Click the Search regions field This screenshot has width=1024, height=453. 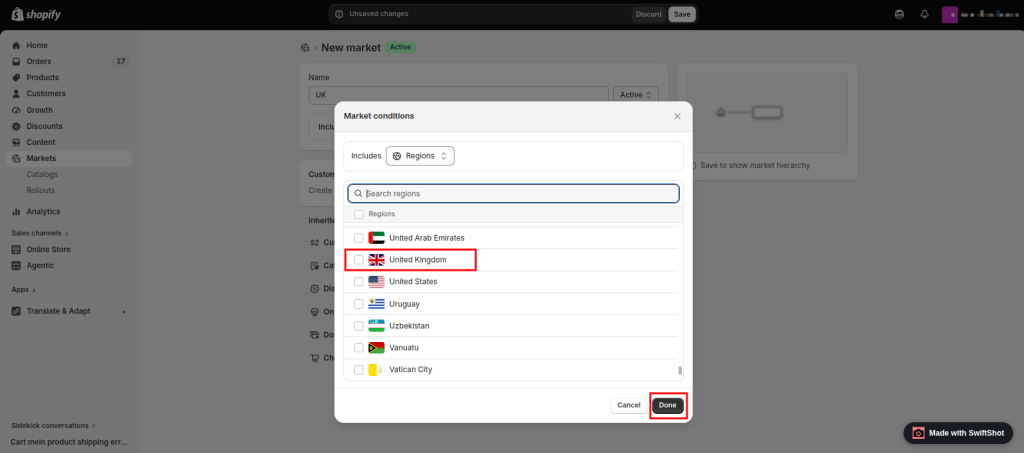click(513, 193)
